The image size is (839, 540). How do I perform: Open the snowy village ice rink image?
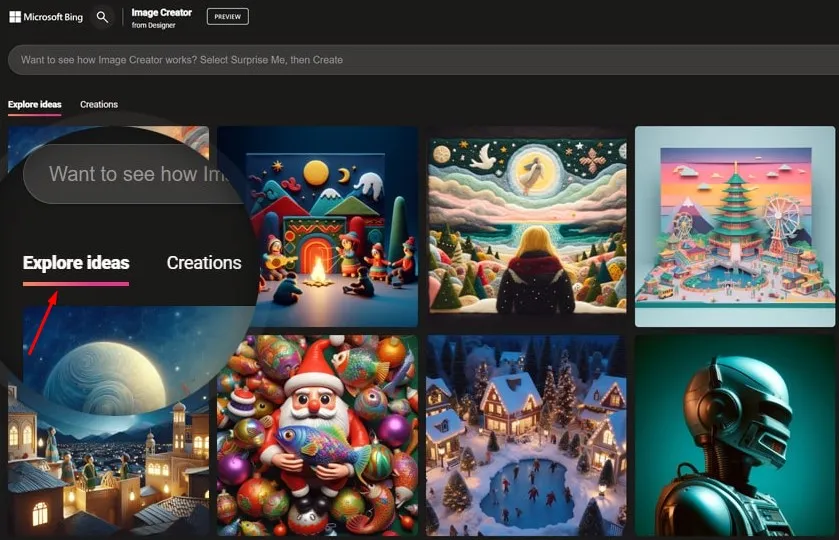tap(527, 436)
